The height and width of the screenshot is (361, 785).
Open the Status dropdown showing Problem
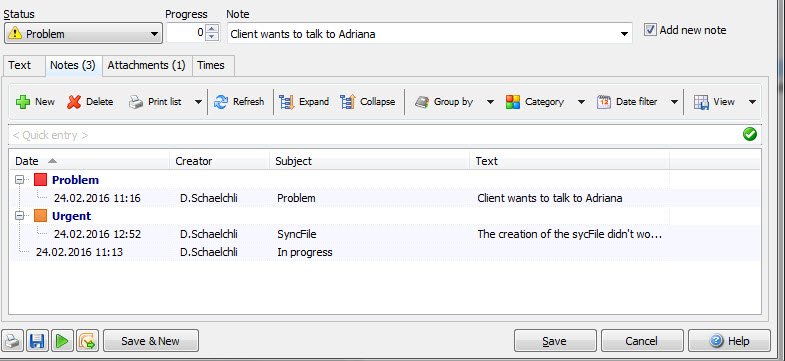tap(83, 34)
